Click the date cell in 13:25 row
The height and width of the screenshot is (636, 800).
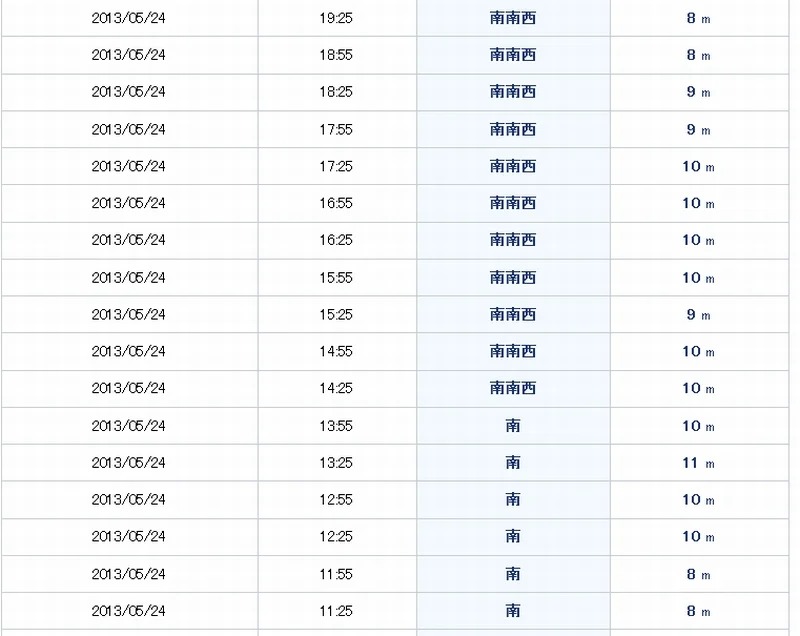click(128, 463)
